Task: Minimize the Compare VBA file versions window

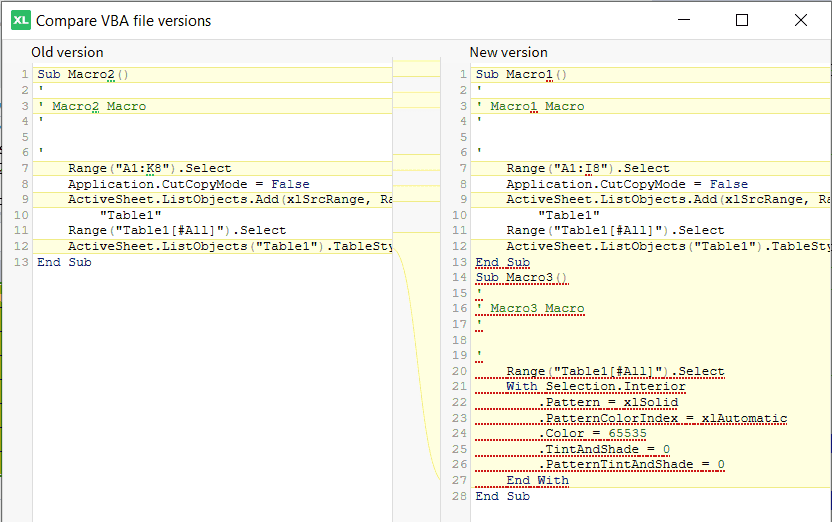Action: (x=684, y=20)
